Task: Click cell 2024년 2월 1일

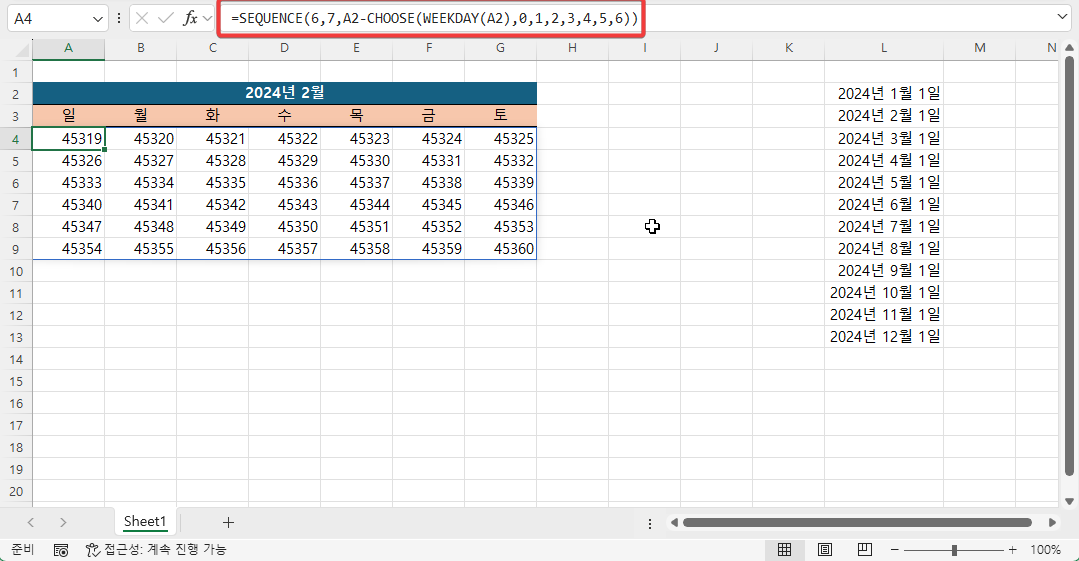Action: click(884, 116)
